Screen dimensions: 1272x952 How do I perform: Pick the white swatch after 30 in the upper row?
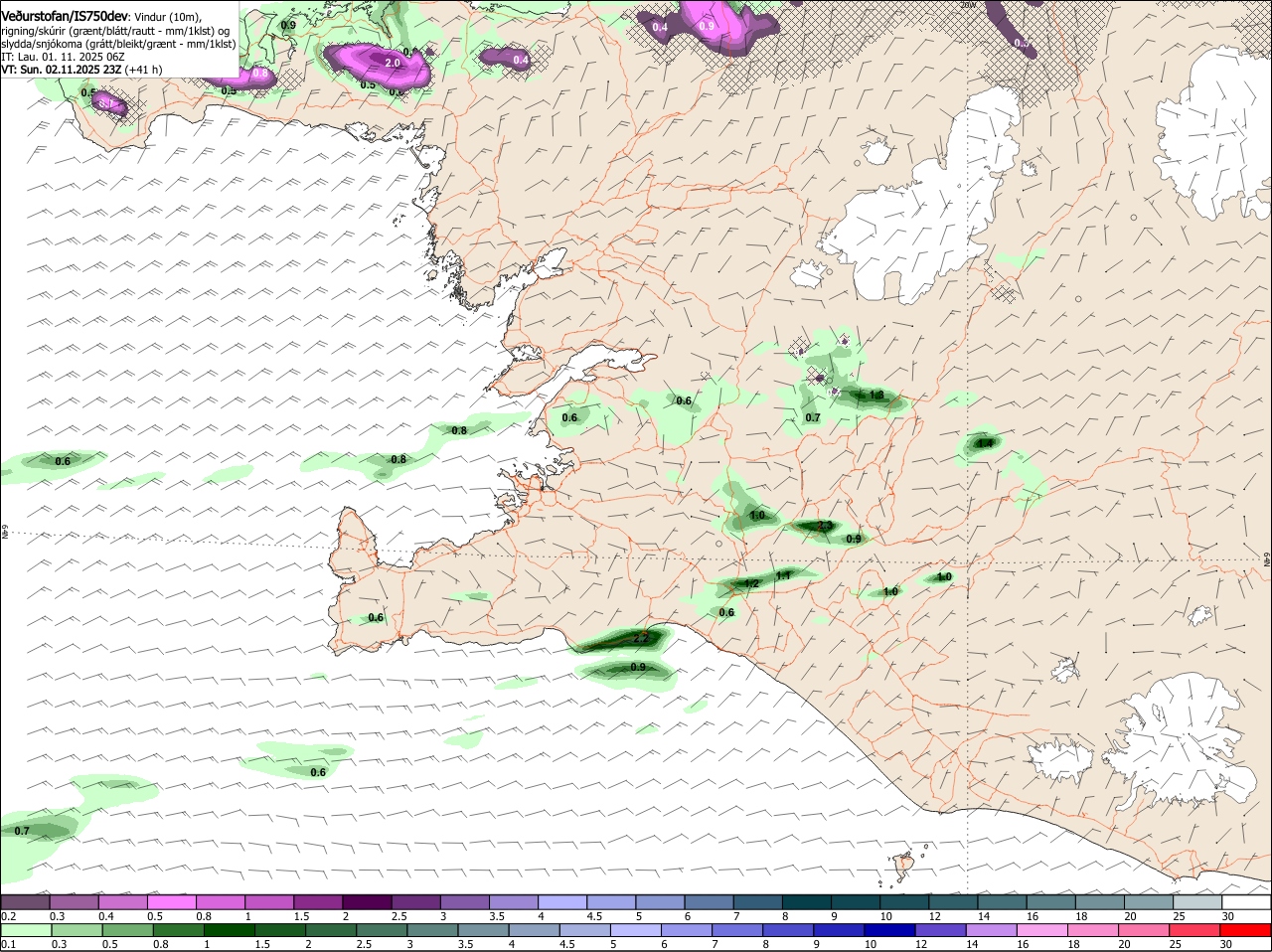[1247, 902]
